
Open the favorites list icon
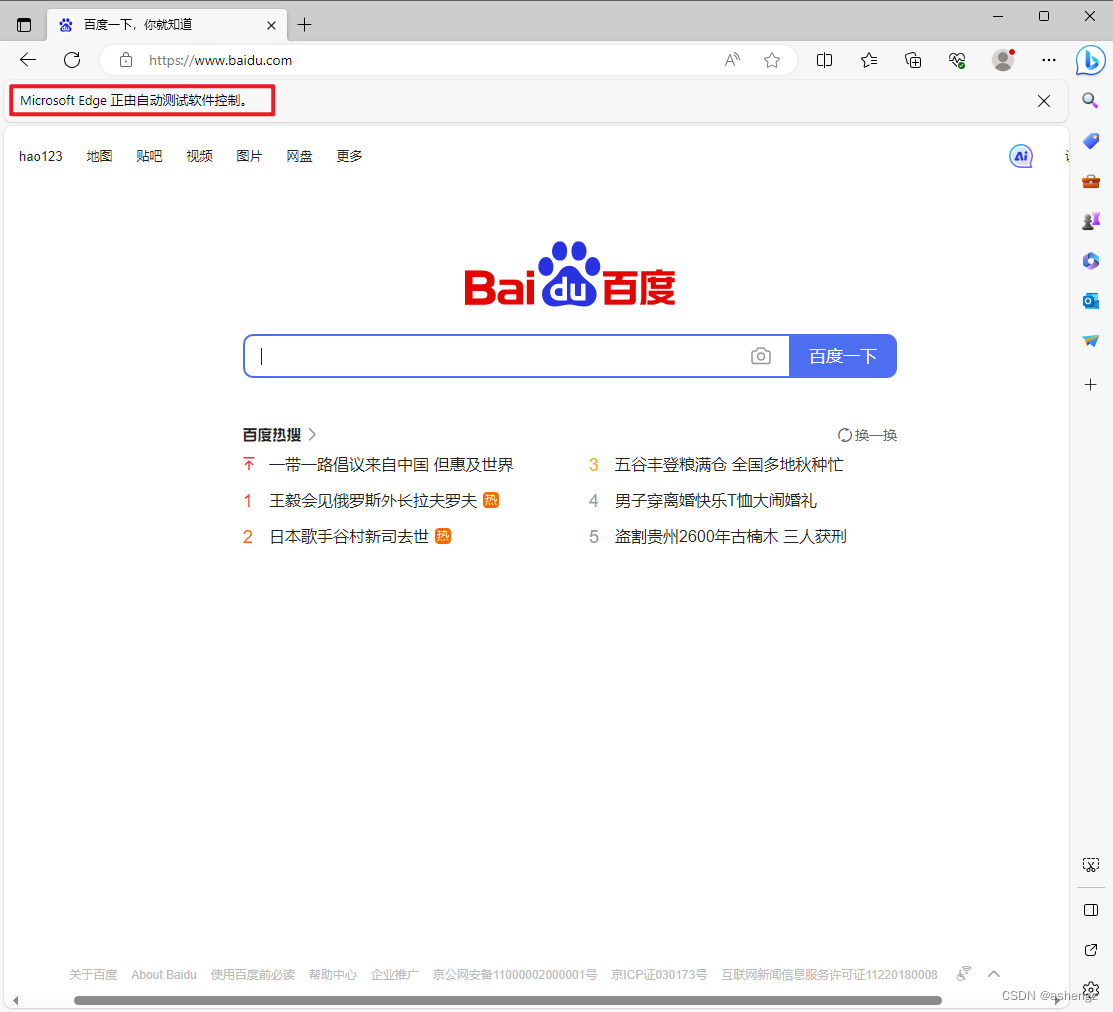(x=869, y=60)
